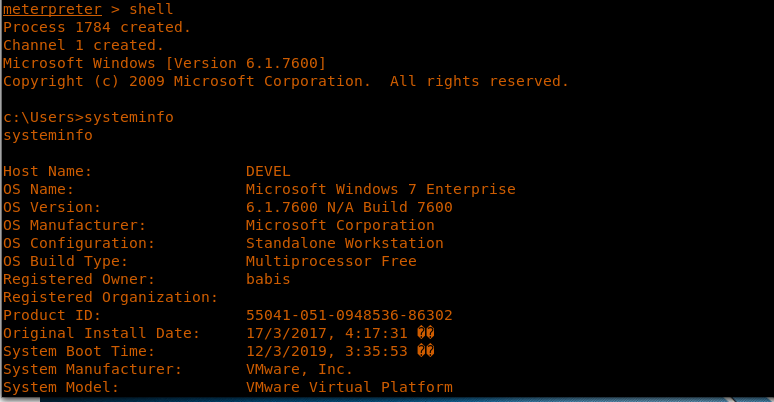Click the "Host Name:" label
The image size is (774, 402).
[47, 171]
